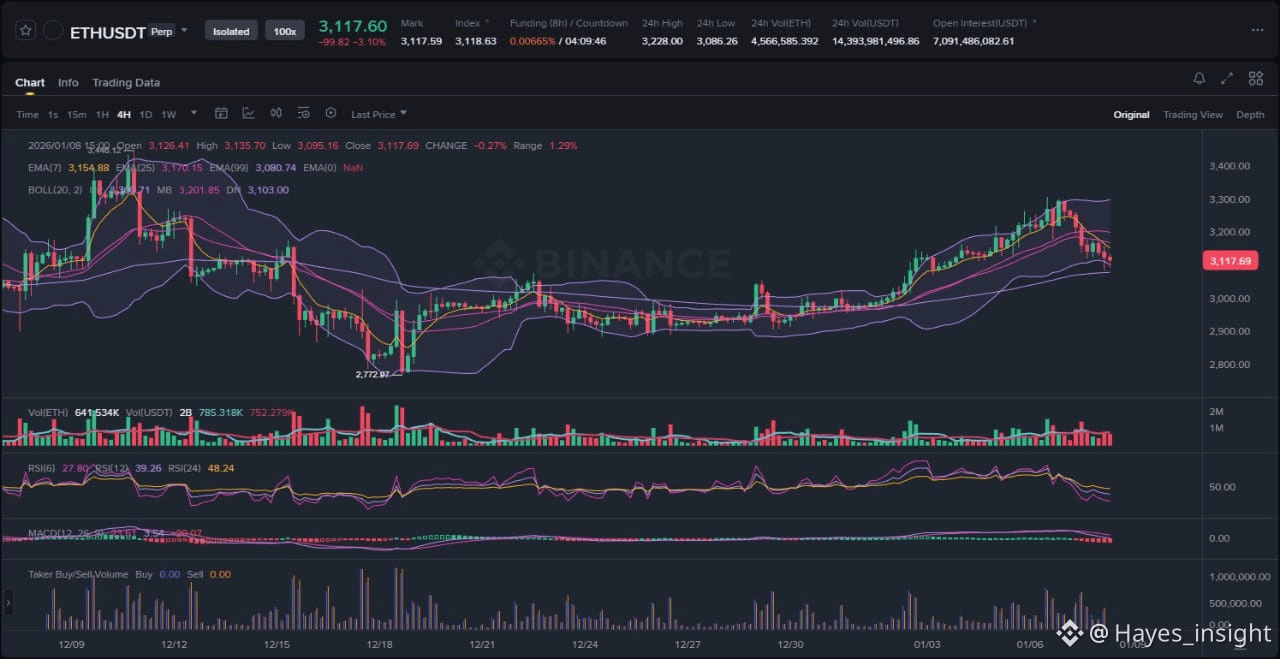
Task: Click the current price tag 3,117.69
Action: coord(1229,261)
